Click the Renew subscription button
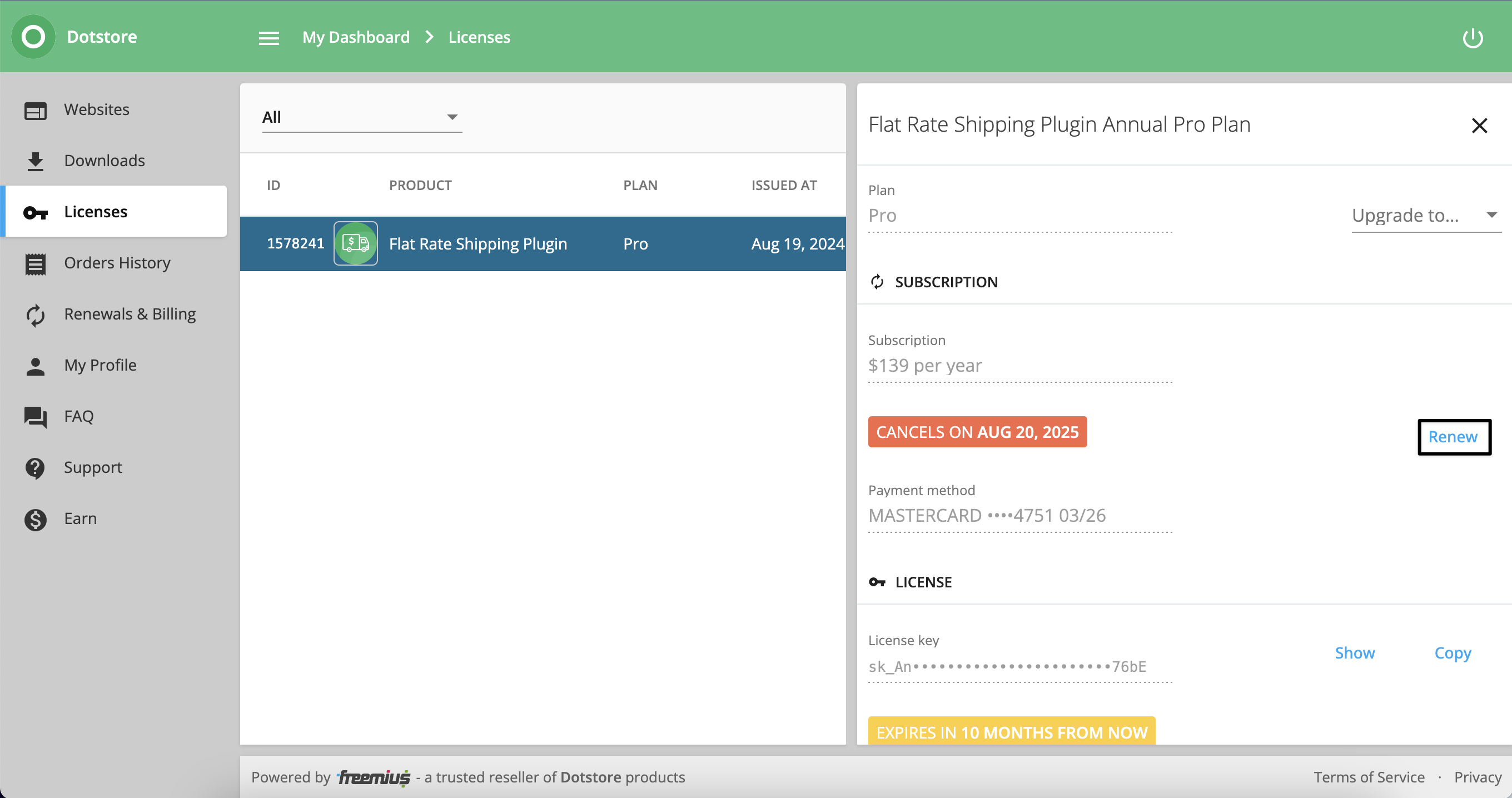1512x798 pixels. pyautogui.click(x=1453, y=437)
